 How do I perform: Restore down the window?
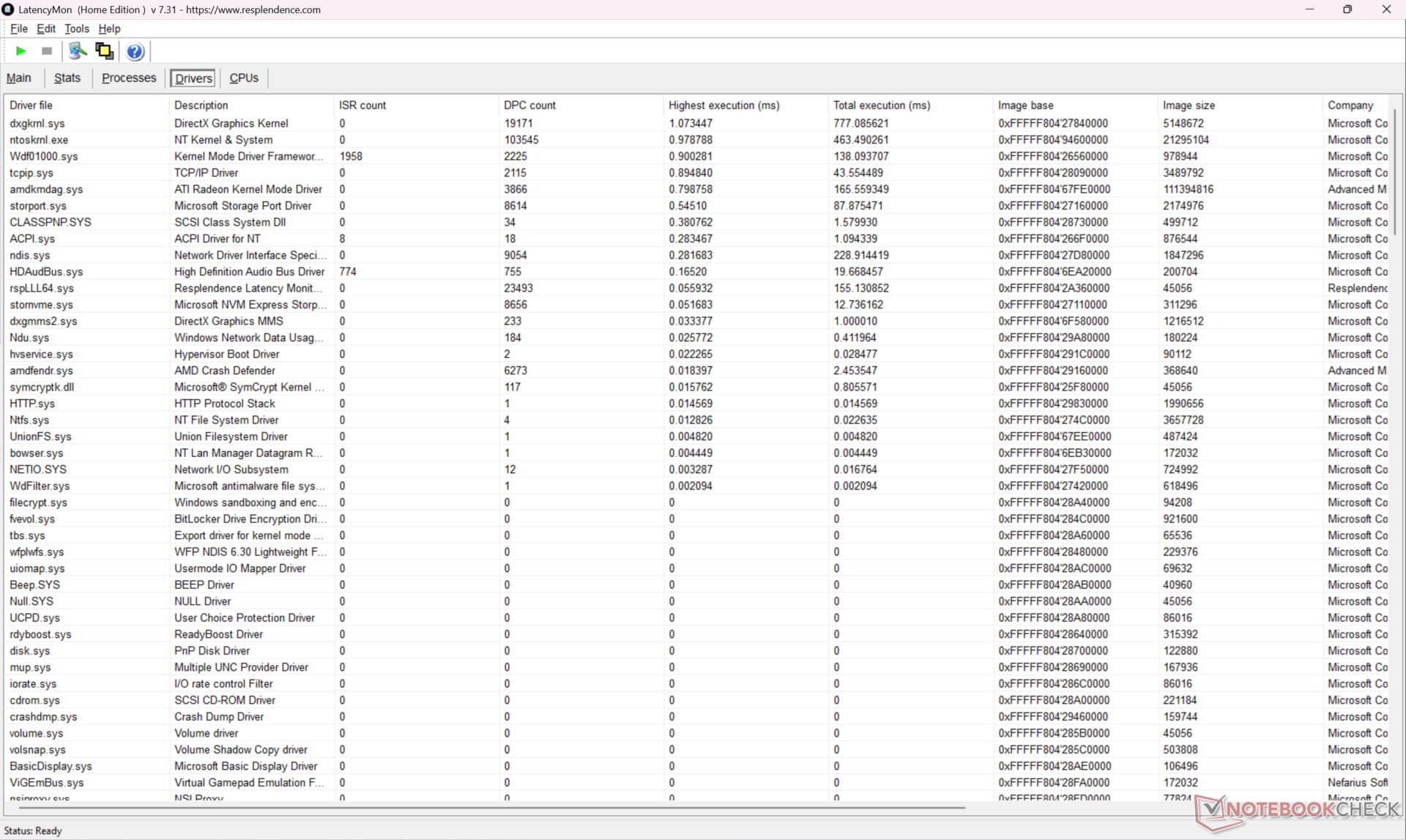pos(1347,10)
